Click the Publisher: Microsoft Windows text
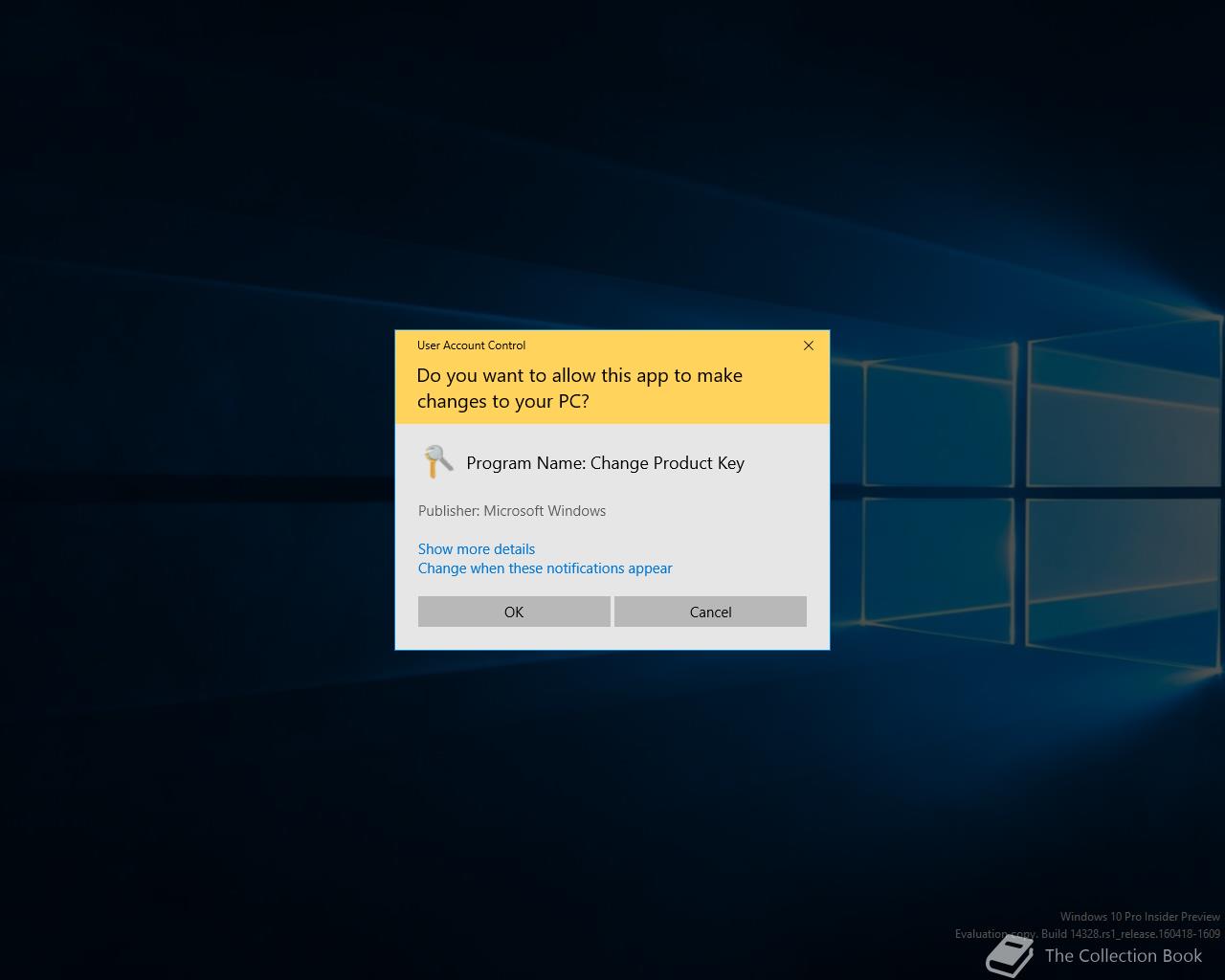The width and height of the screenshot is (1225, 980). pyautogui.click(x=512, y=511)
